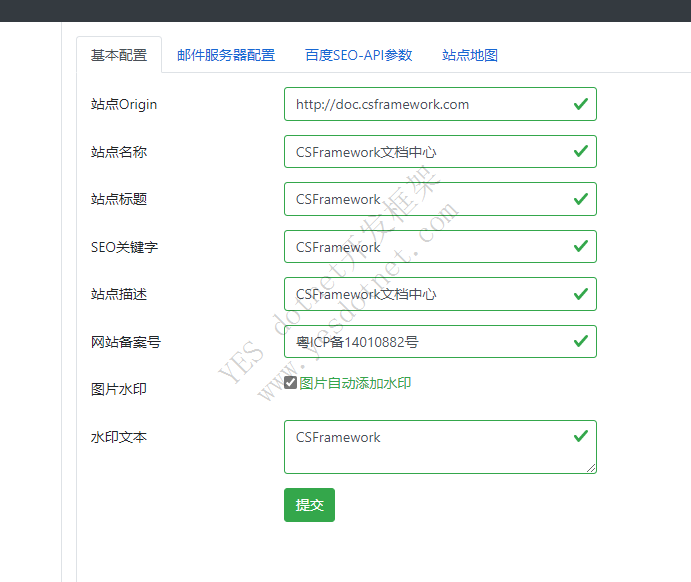This screenshot has width=691, height=582.
Task: Click the 站点标题 input field
Action: pos(440,199)
